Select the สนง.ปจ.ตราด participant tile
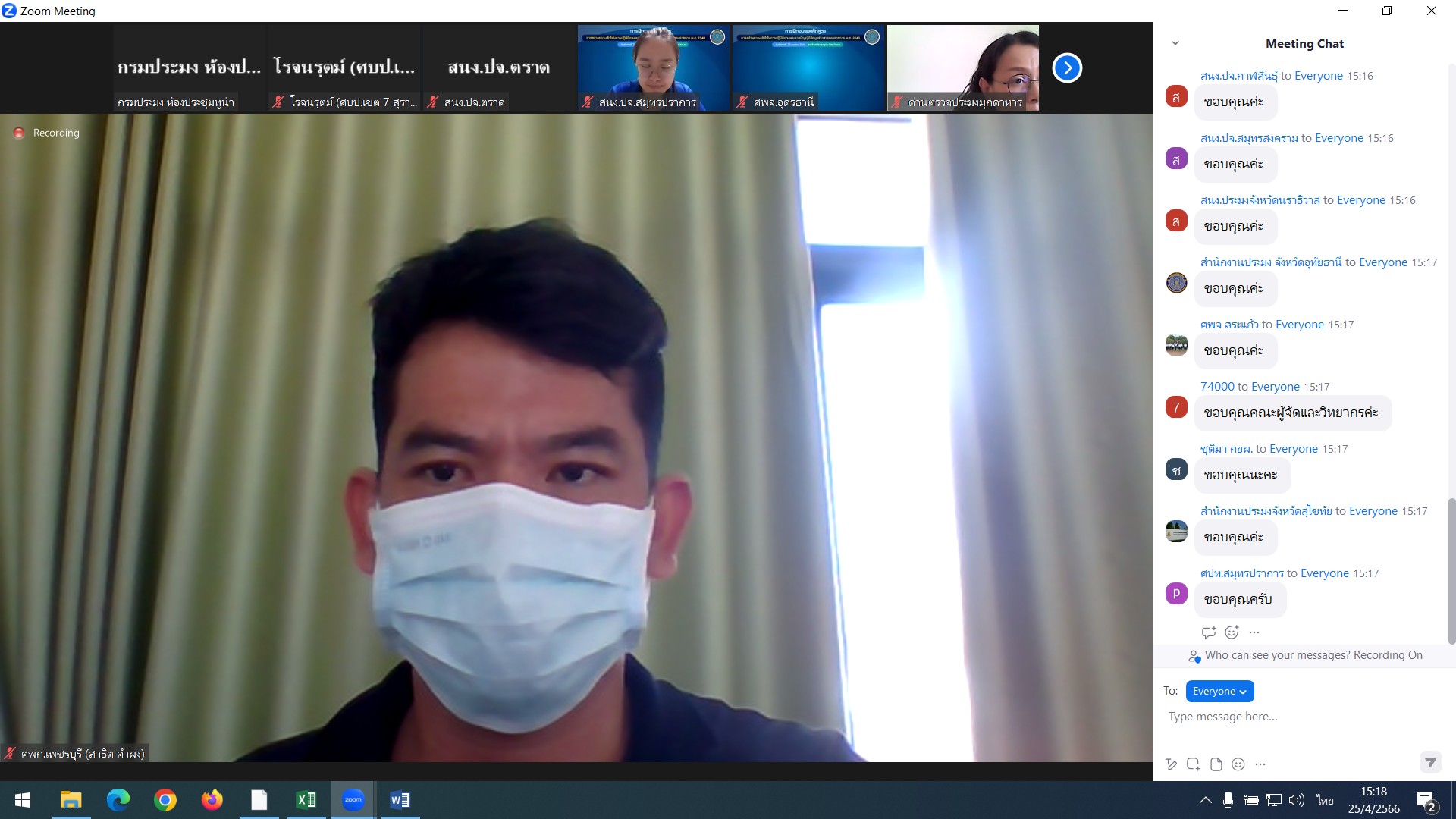The image size is (1456, 819). click(x=499, y=67)
